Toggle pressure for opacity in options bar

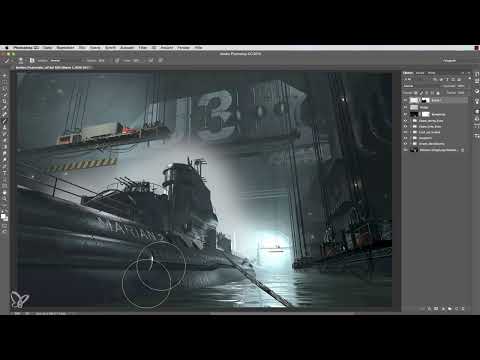tap(117, 60)
